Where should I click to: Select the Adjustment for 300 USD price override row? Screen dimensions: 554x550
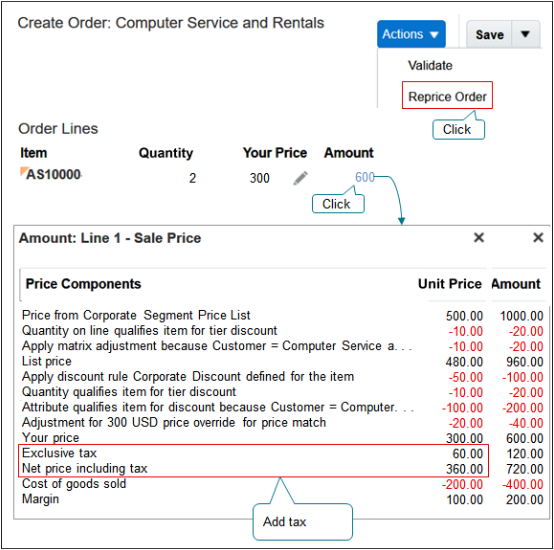pyautogui.click(x=282, y=423)
